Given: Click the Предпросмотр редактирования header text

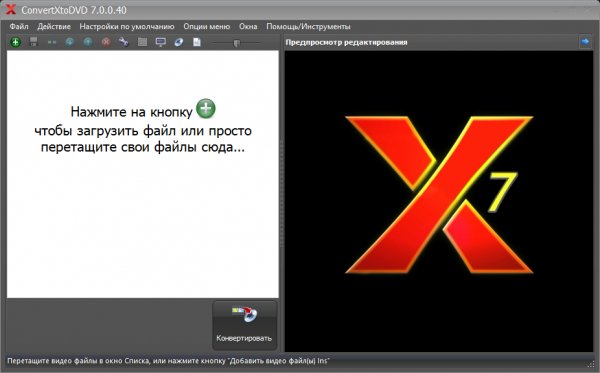Looking at the screenshot, I should click(346, 42).
